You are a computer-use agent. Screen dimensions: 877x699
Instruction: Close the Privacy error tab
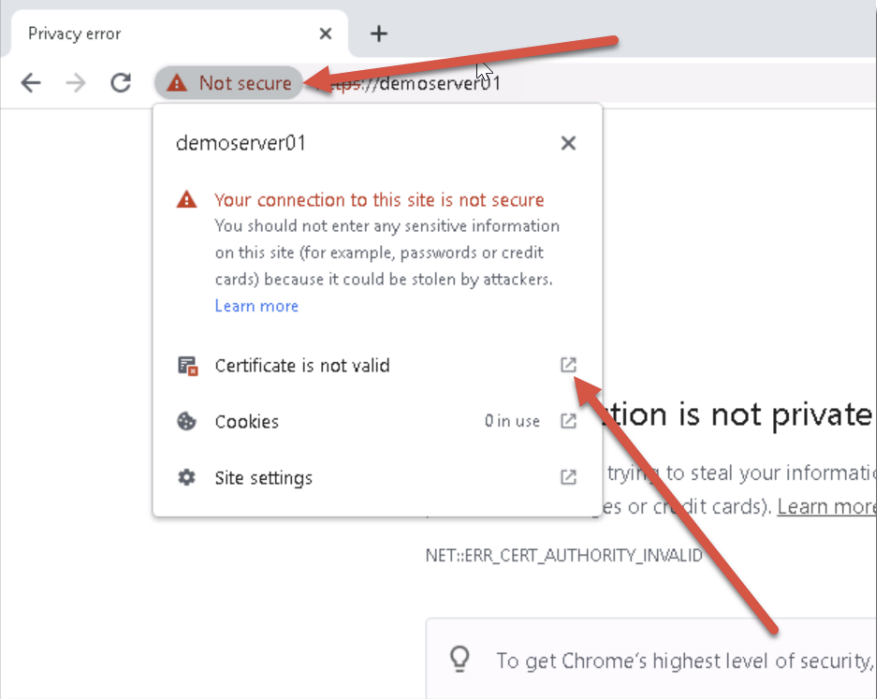(x=326, y=34)
